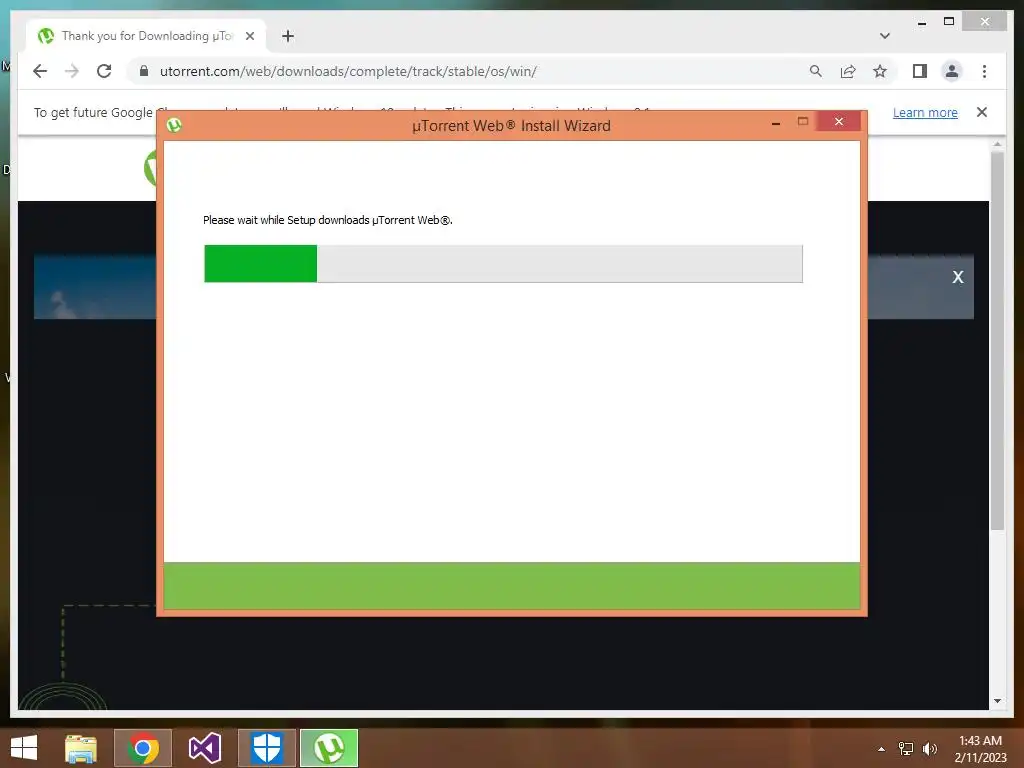Click the Chrome page vertical scrollbar thumb
This screenshot has width=1024, height=768.
coord(997,341)
